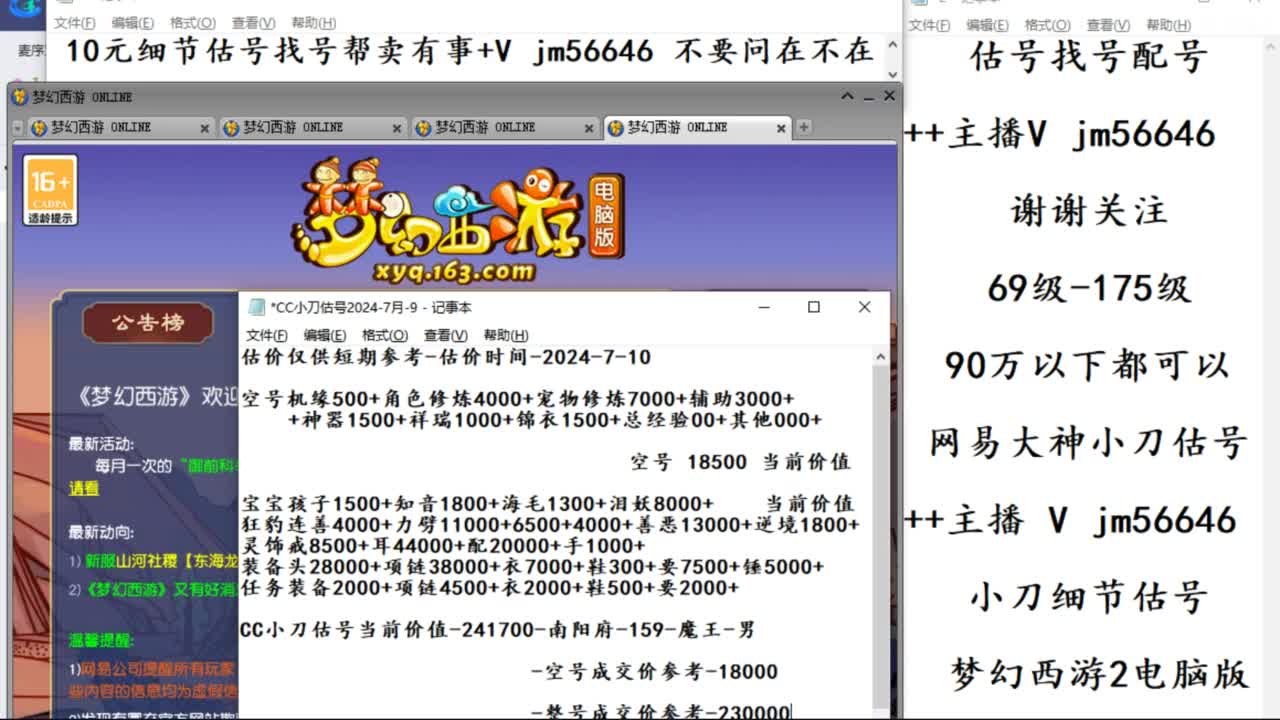Image resolution: width=1280 pixels, height=720 pixels.
Task: Open the tab list dropdown left of game tabs
Action: pos(17,128)
